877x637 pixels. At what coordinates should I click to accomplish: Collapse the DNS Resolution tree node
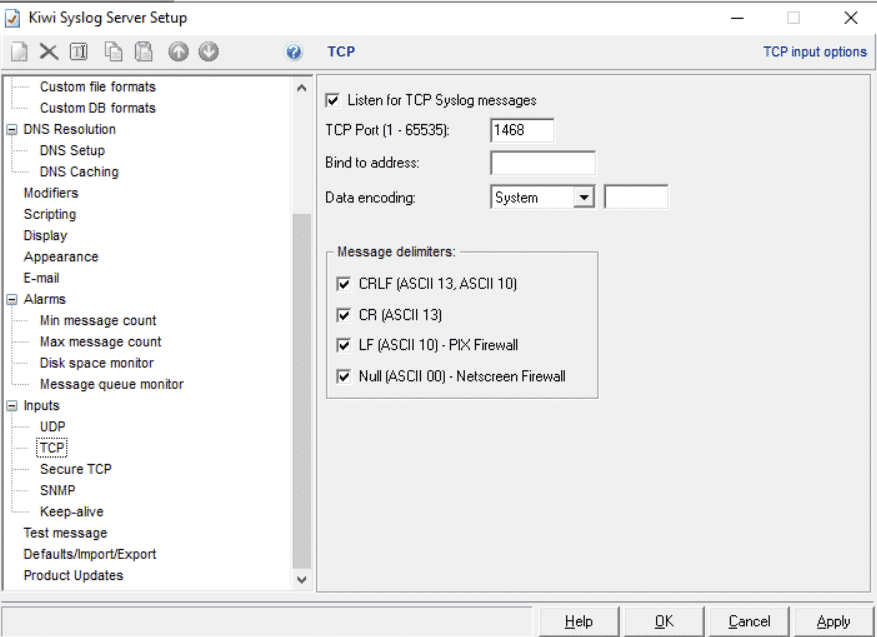click(x=12, y=129)
